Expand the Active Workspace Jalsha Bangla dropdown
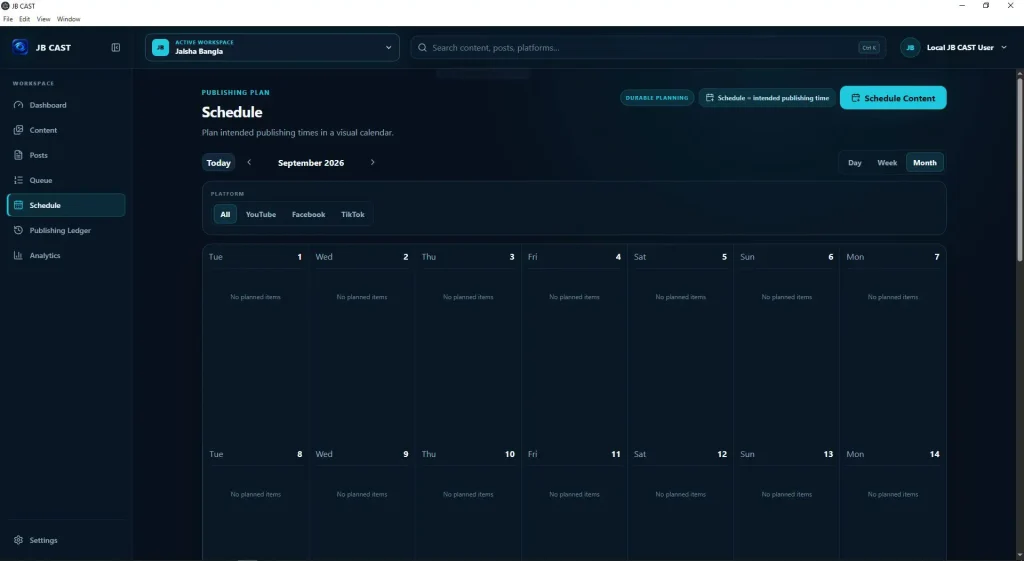 [272, 48]
